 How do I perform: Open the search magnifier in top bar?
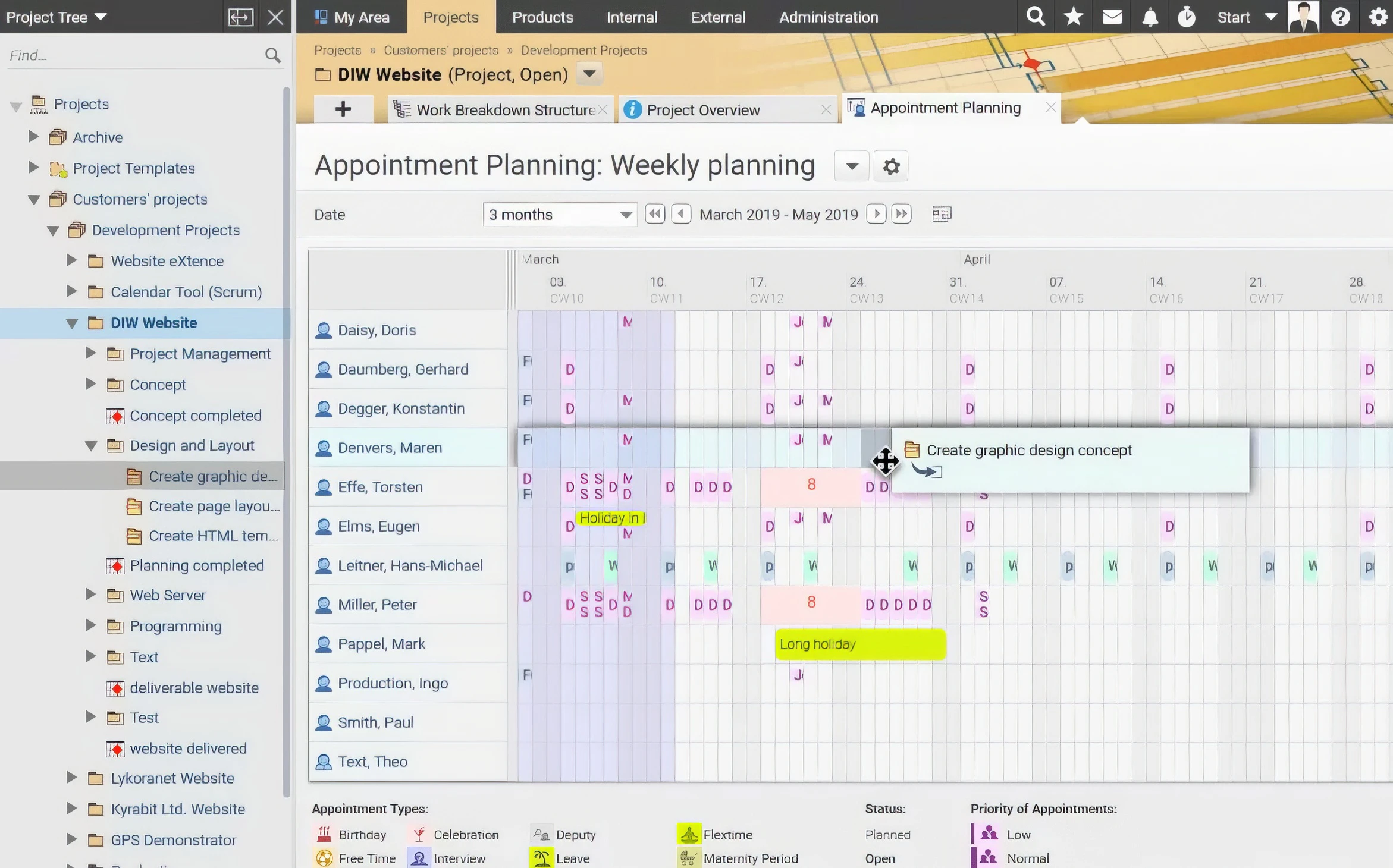(1036, 17)
